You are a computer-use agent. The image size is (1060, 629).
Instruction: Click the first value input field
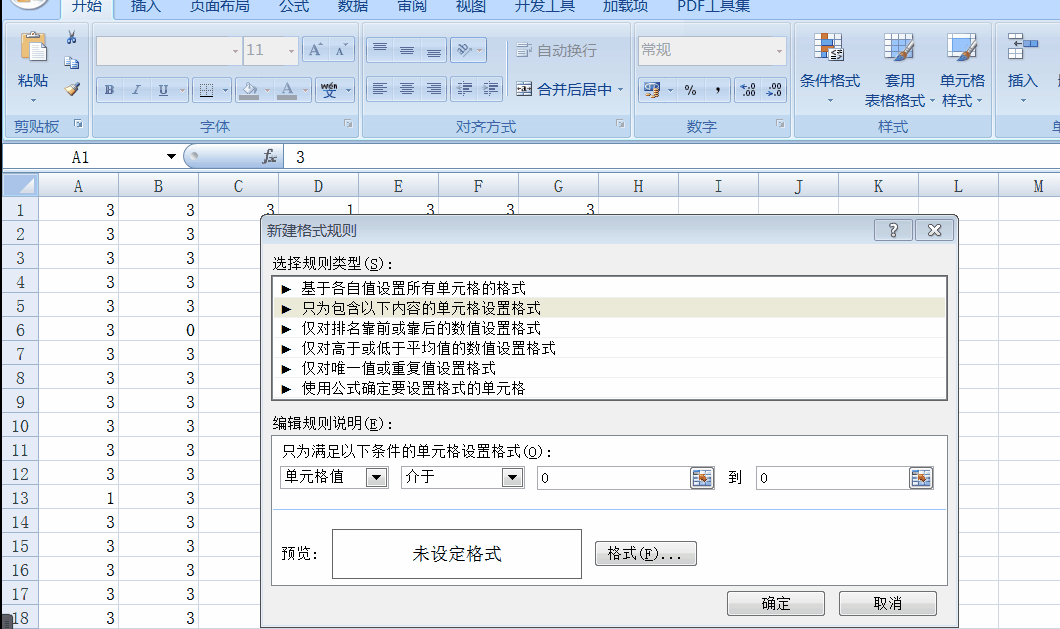click(613, 478)
